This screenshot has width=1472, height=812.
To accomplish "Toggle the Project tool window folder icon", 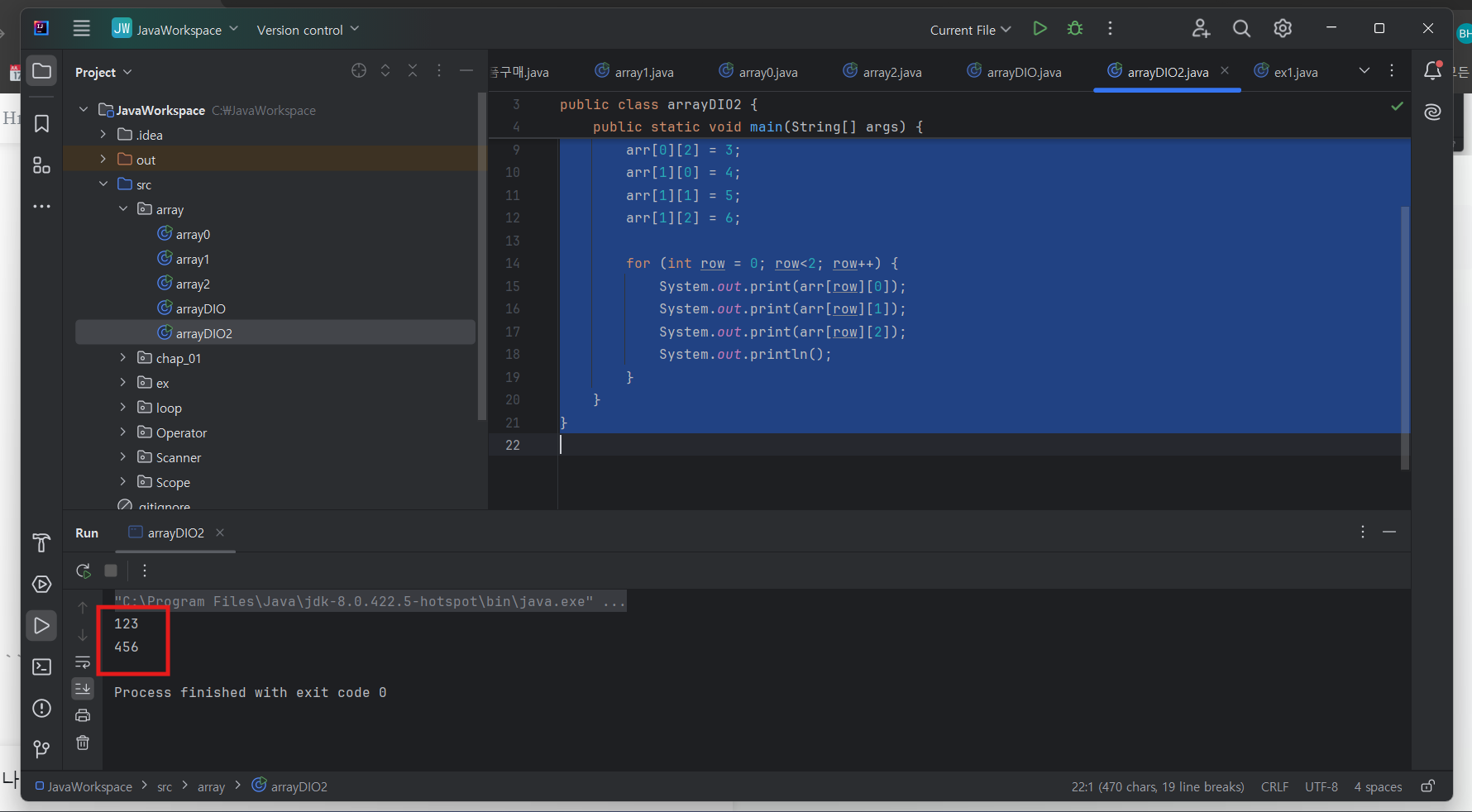I will coord(41,71).
